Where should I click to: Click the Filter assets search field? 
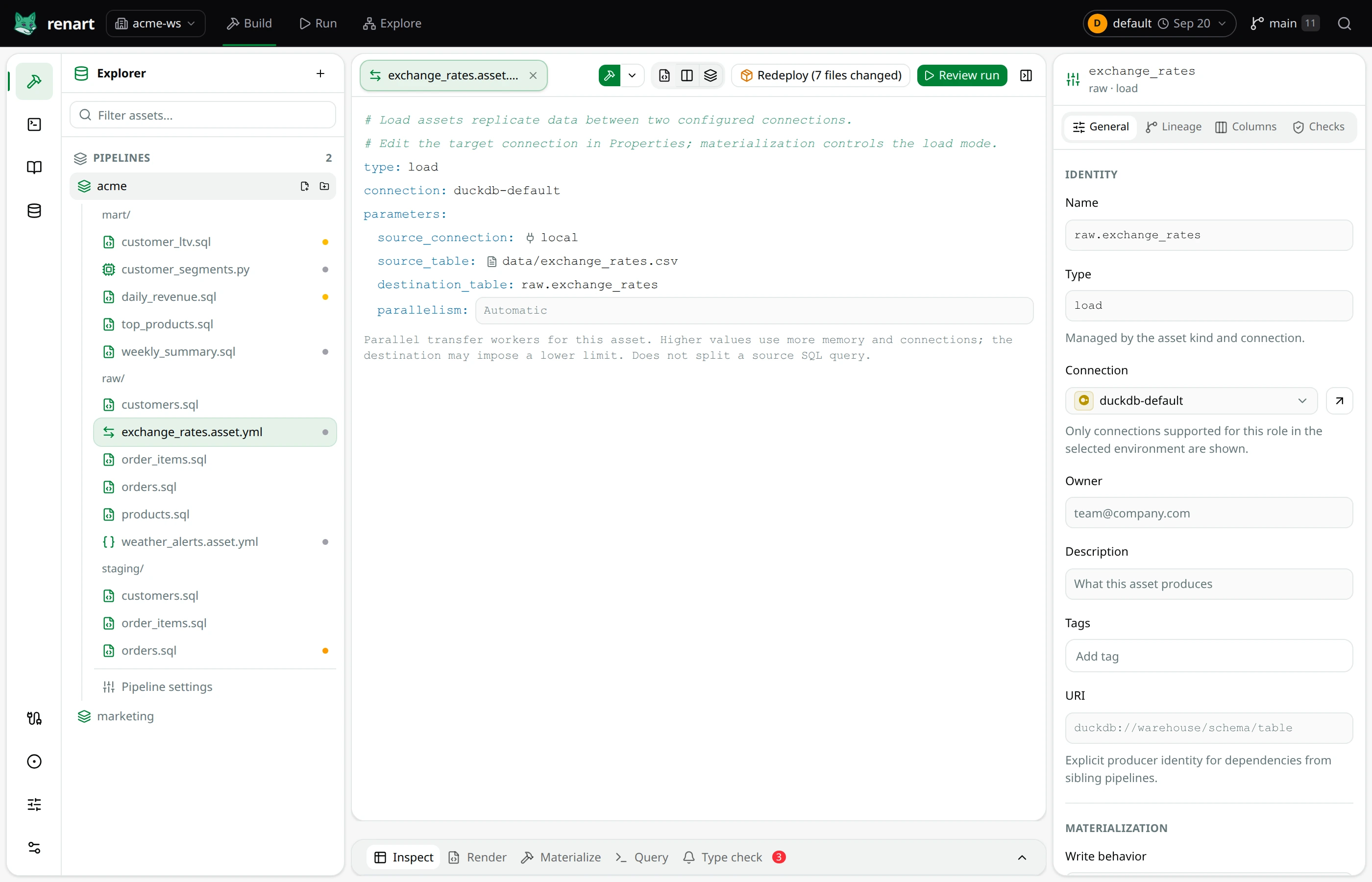(x=203, y=115)
